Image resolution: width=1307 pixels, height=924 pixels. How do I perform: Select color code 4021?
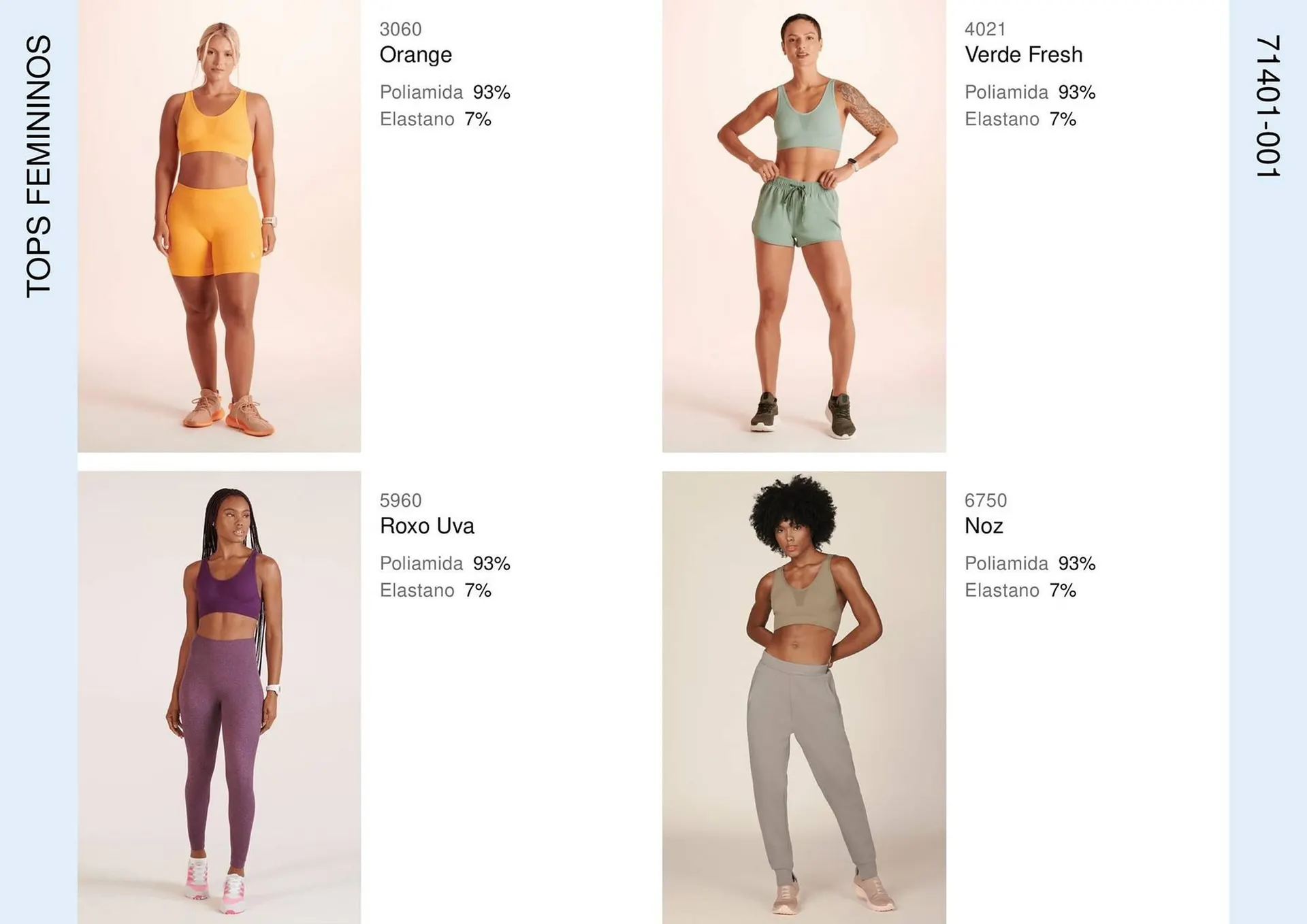click(985, 29)
